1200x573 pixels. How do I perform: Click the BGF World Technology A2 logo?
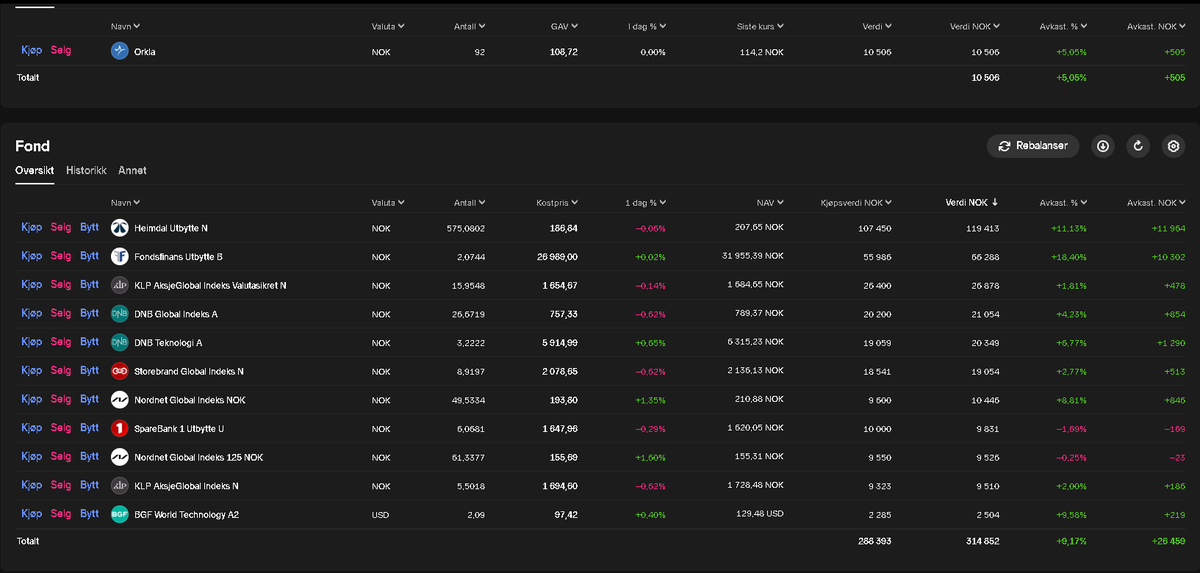click(120, 514)
